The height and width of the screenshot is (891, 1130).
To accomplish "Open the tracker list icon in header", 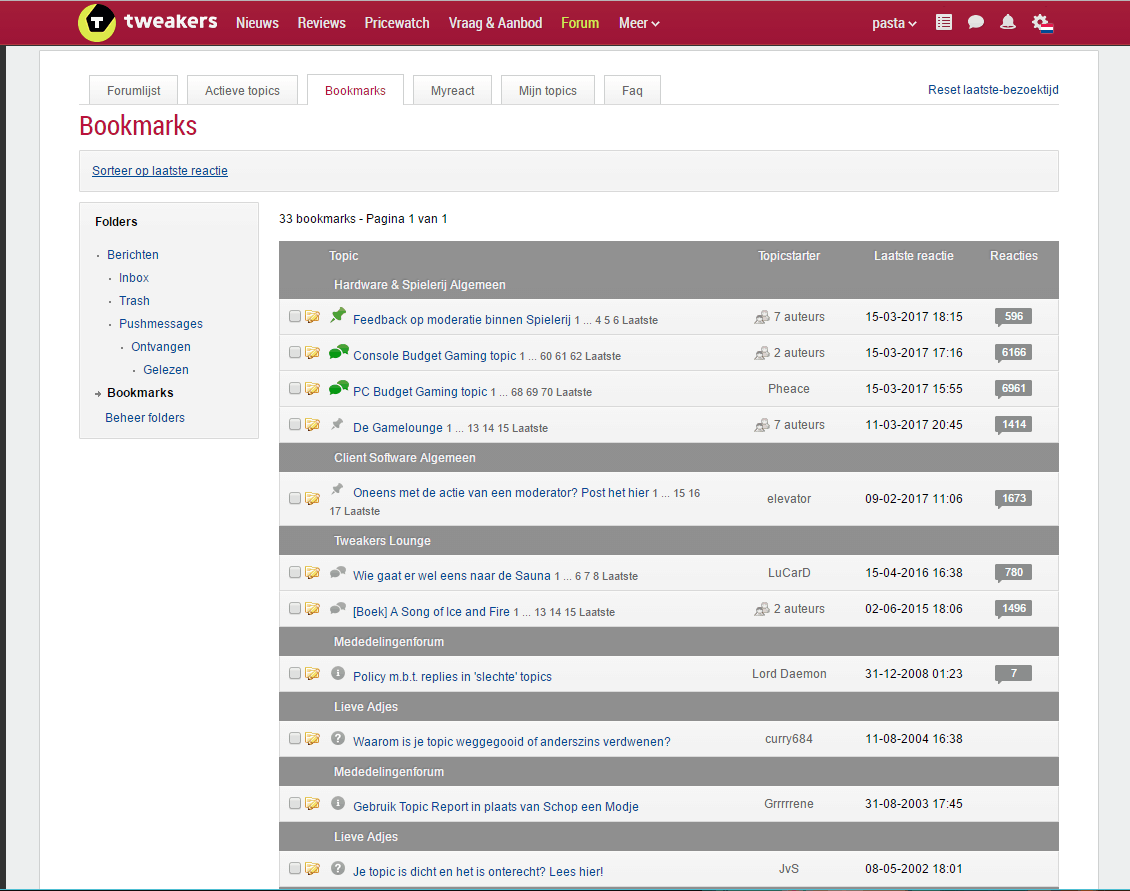I will pyautogui.click(x=943, y=22).
